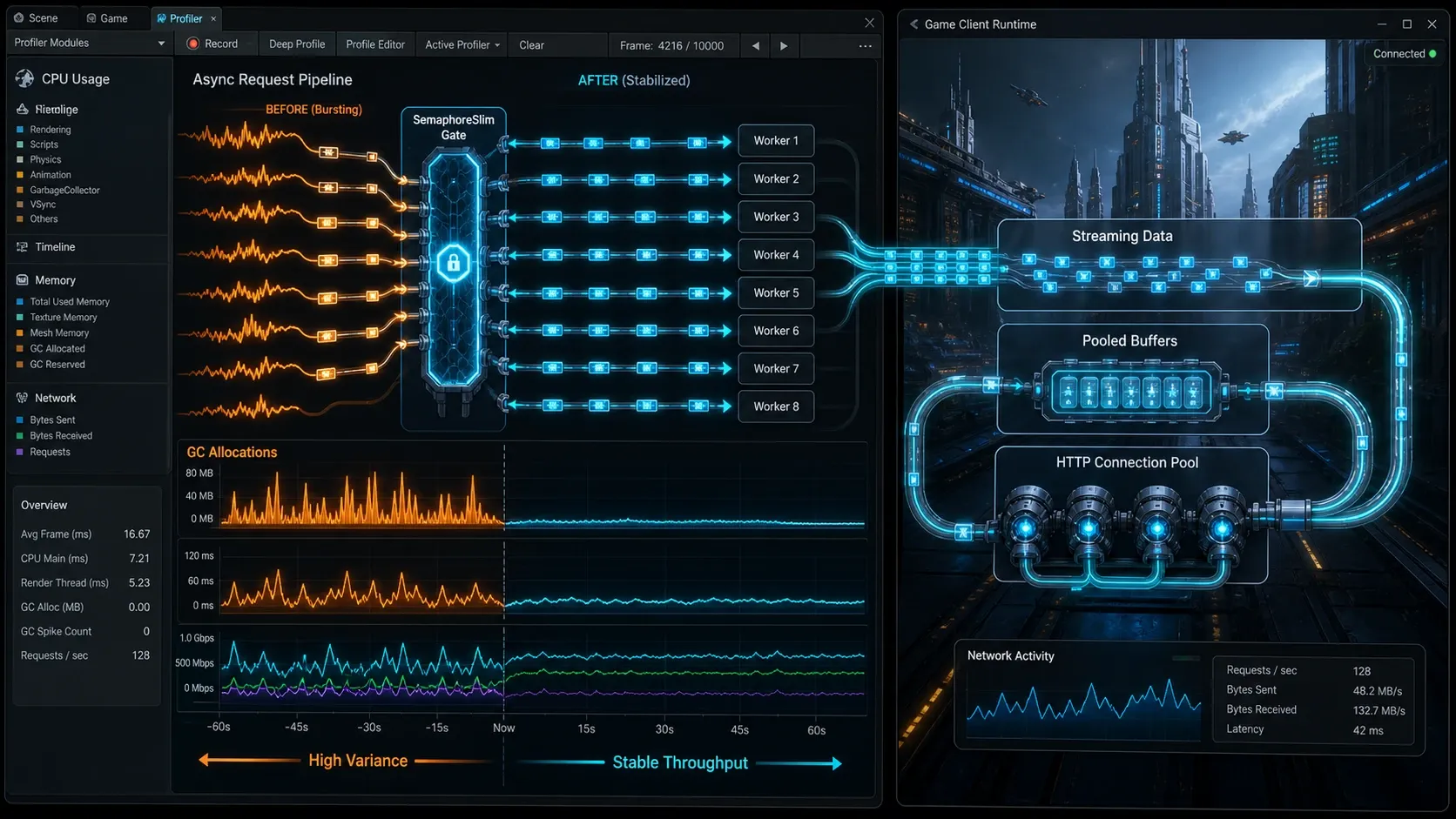
Task: Toggle the Physics category checkbox
Action: point(20,159)
